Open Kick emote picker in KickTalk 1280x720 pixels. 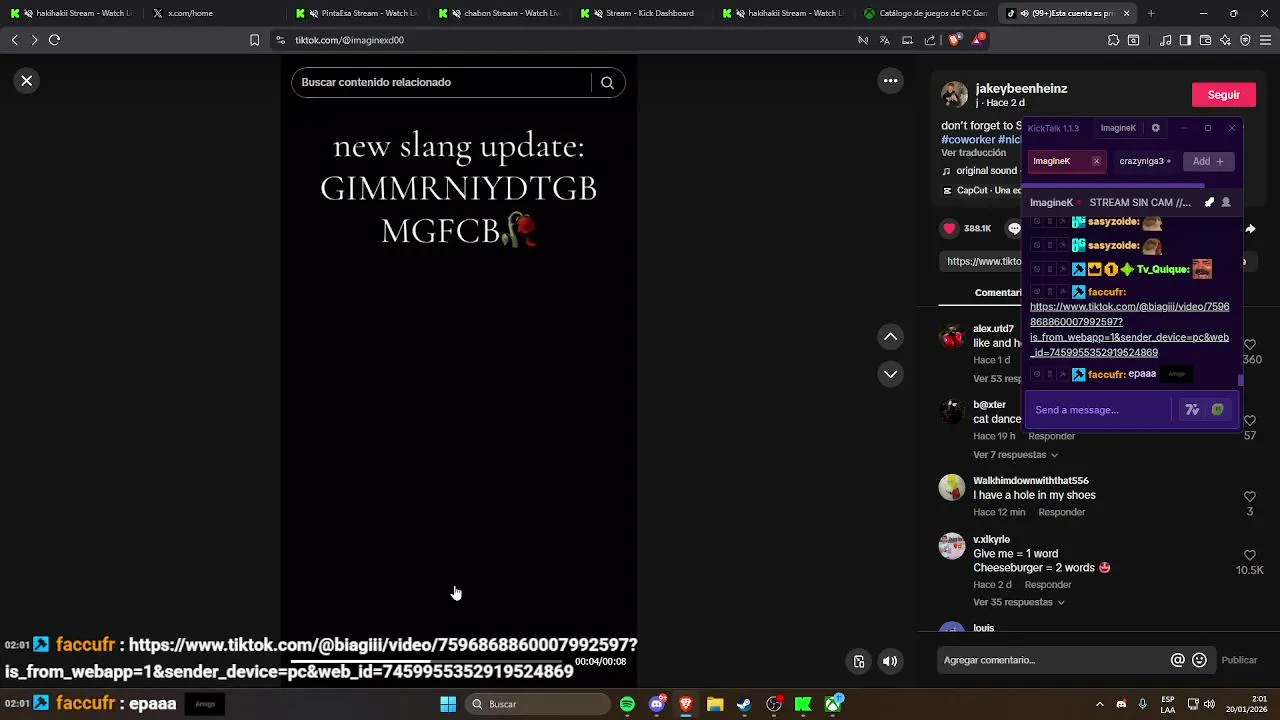click(x=1217, y=409)
